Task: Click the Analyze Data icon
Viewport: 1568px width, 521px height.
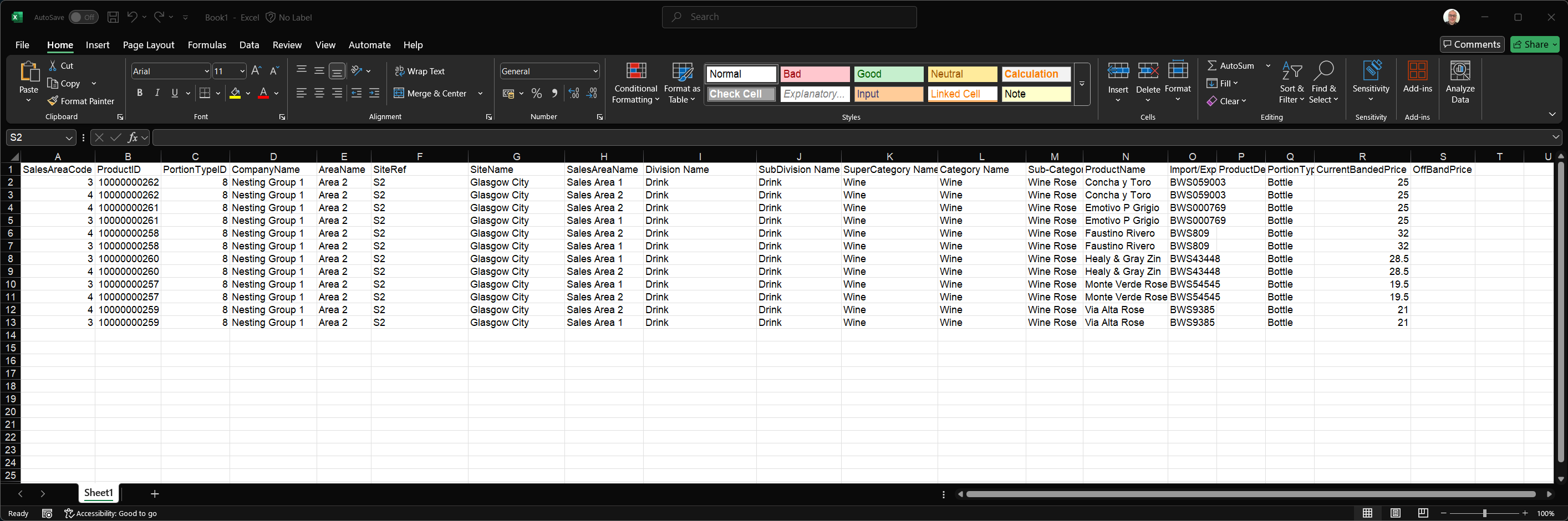Action: pos(1460,83)
